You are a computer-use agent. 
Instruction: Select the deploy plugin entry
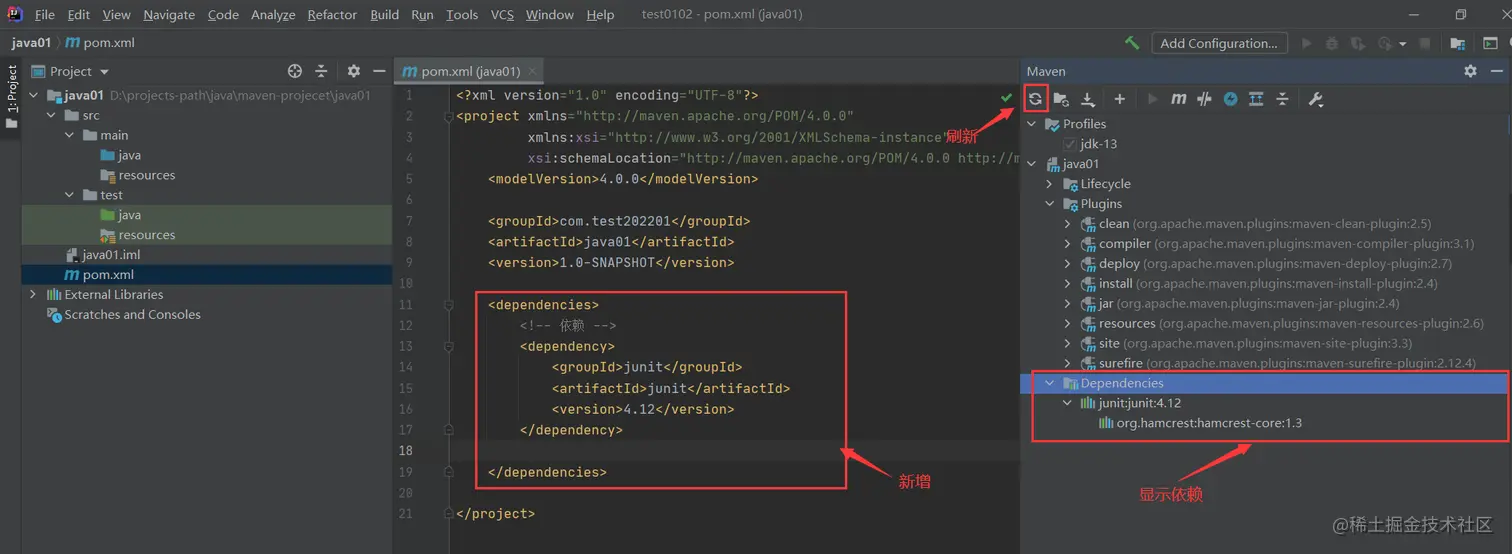[1264, 264]
